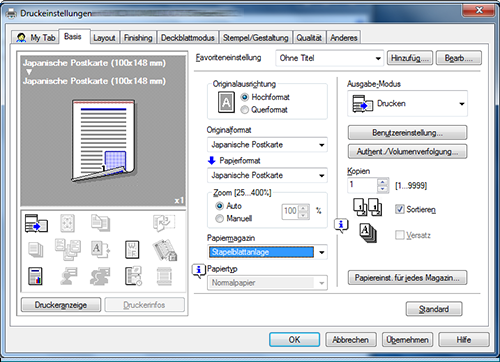This screenshot has width=500, height=362.
Task: Confirm the dialog with OK
Action: pos(294,340)
